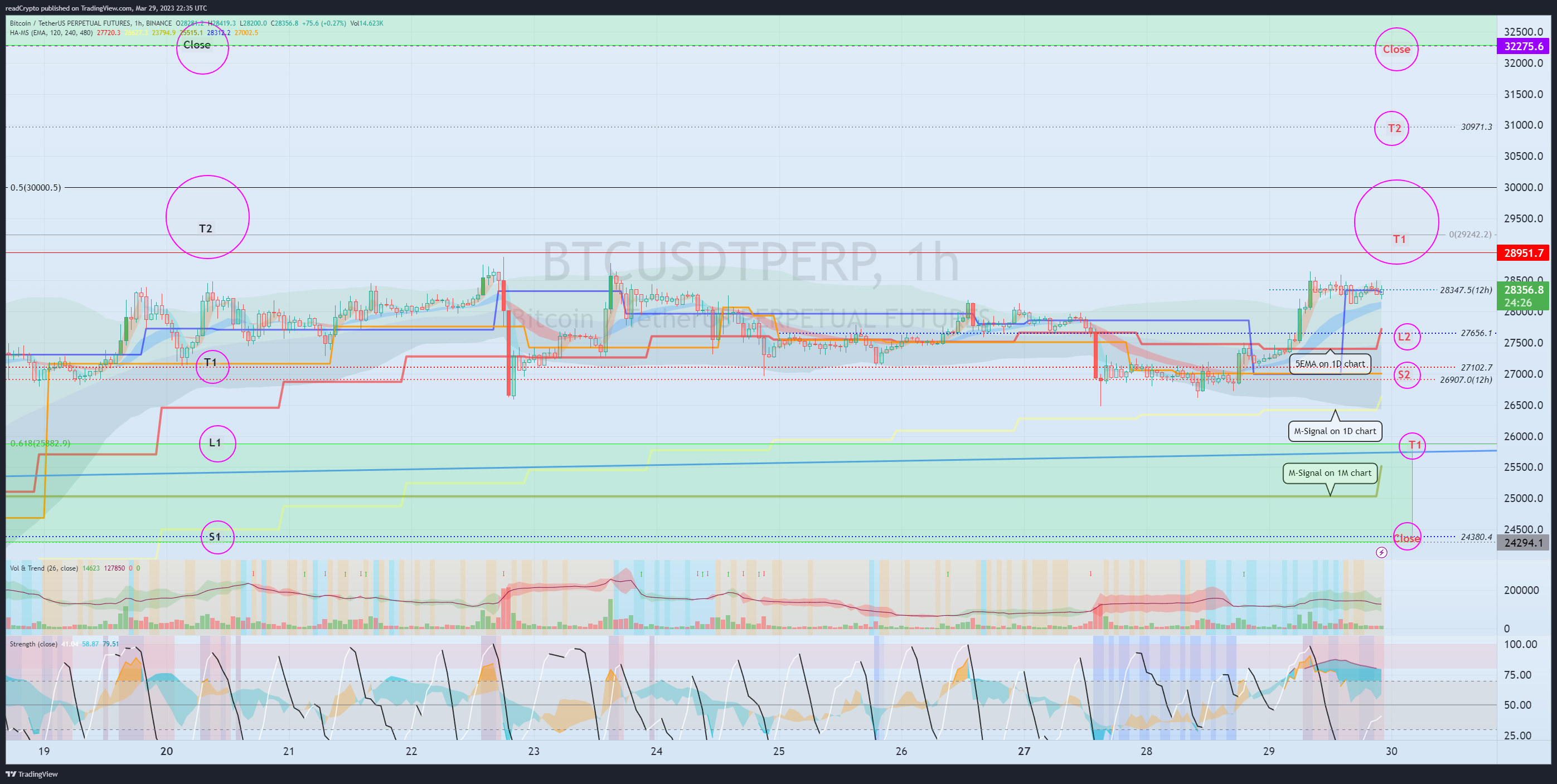The height and width of the screenshot is (784, 1557).
Task: Click the pink lightning bolt icon
Action: pos(1381,552)
